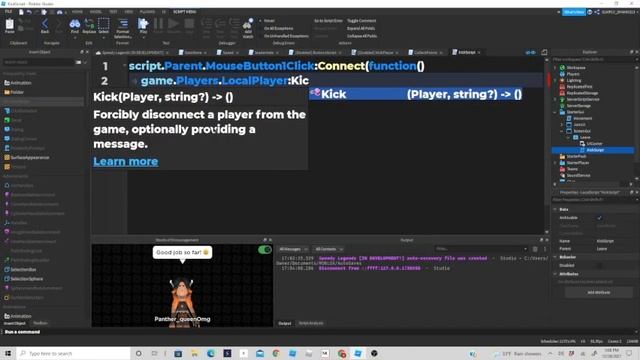The image size is (640, 360).
Task: Switch to the HOME ribbon tab
Action: (77, 12)
